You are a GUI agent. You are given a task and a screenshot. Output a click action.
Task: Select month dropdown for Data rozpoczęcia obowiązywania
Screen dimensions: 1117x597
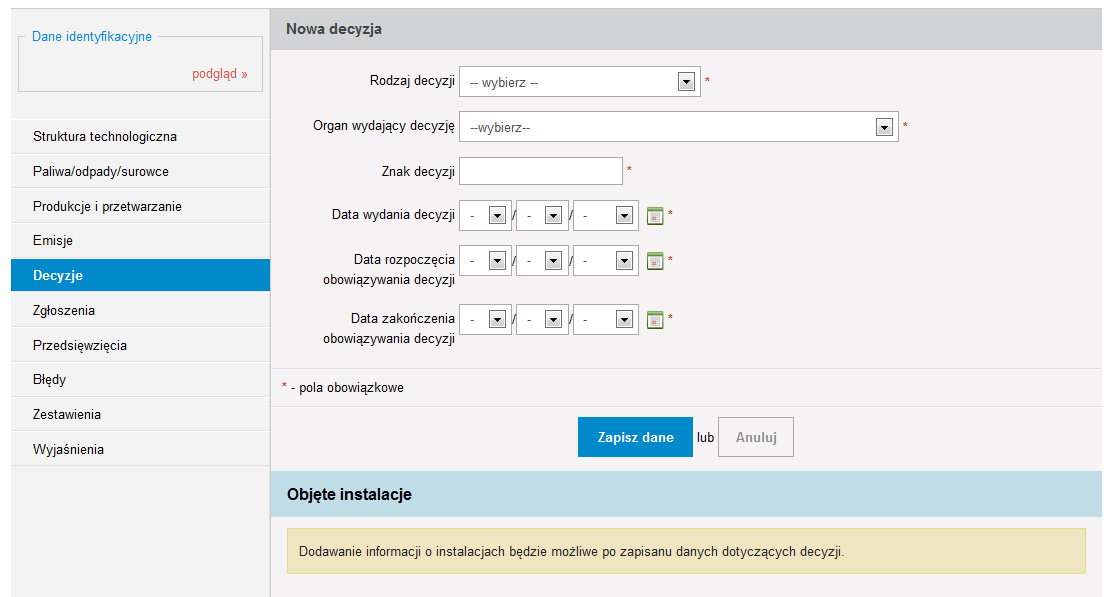click(542, 261)
